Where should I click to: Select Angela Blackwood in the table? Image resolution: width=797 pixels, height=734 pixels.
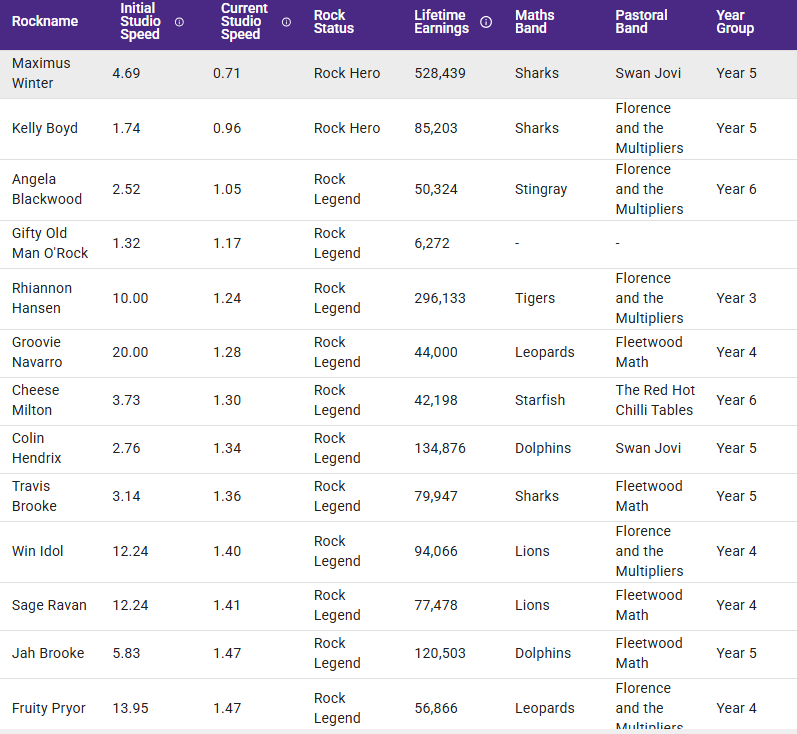click(47, 189)
